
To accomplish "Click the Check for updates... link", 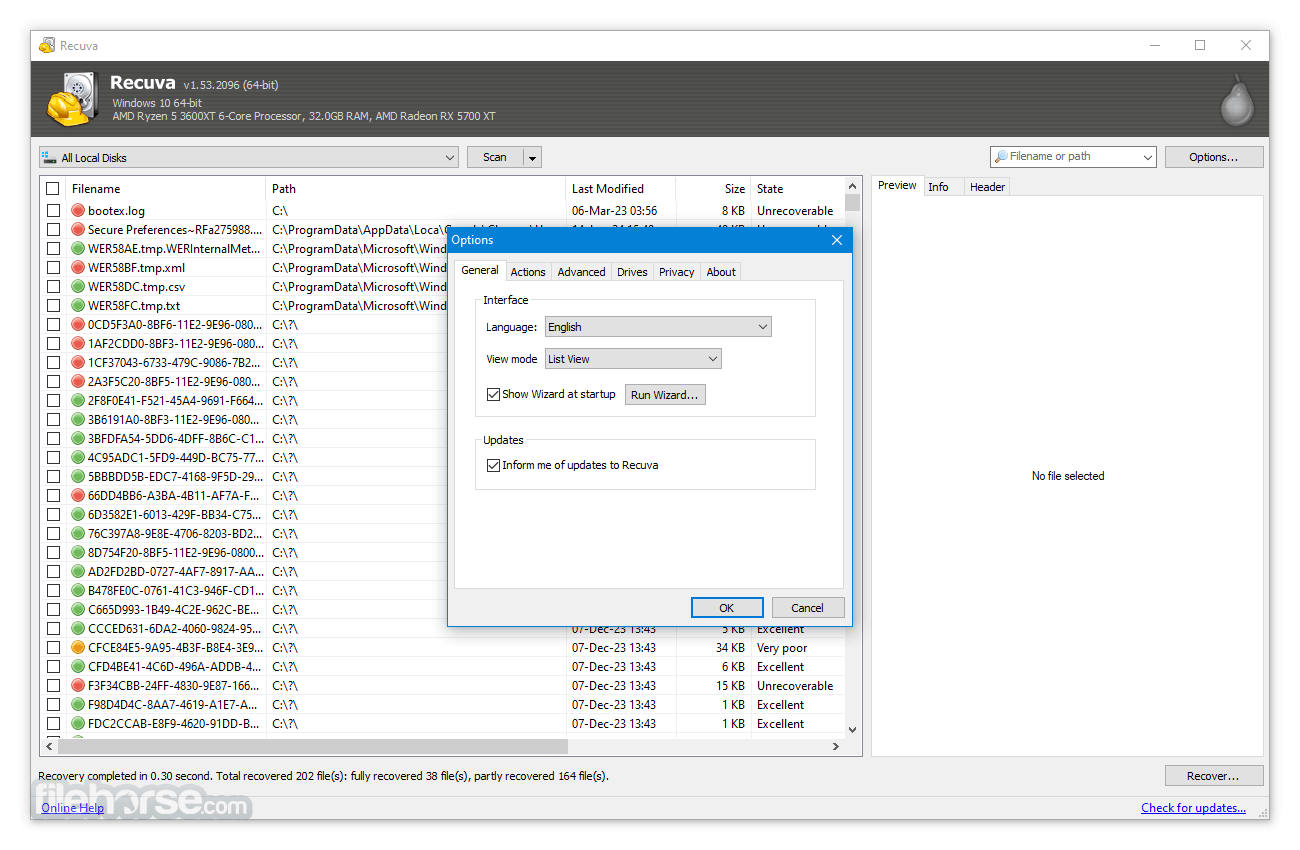I will [1193, 808].
